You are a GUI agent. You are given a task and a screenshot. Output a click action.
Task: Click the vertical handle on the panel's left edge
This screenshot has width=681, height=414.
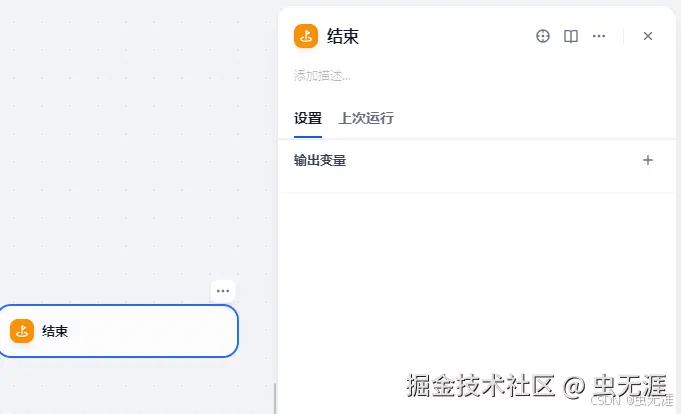pos(275,398)
